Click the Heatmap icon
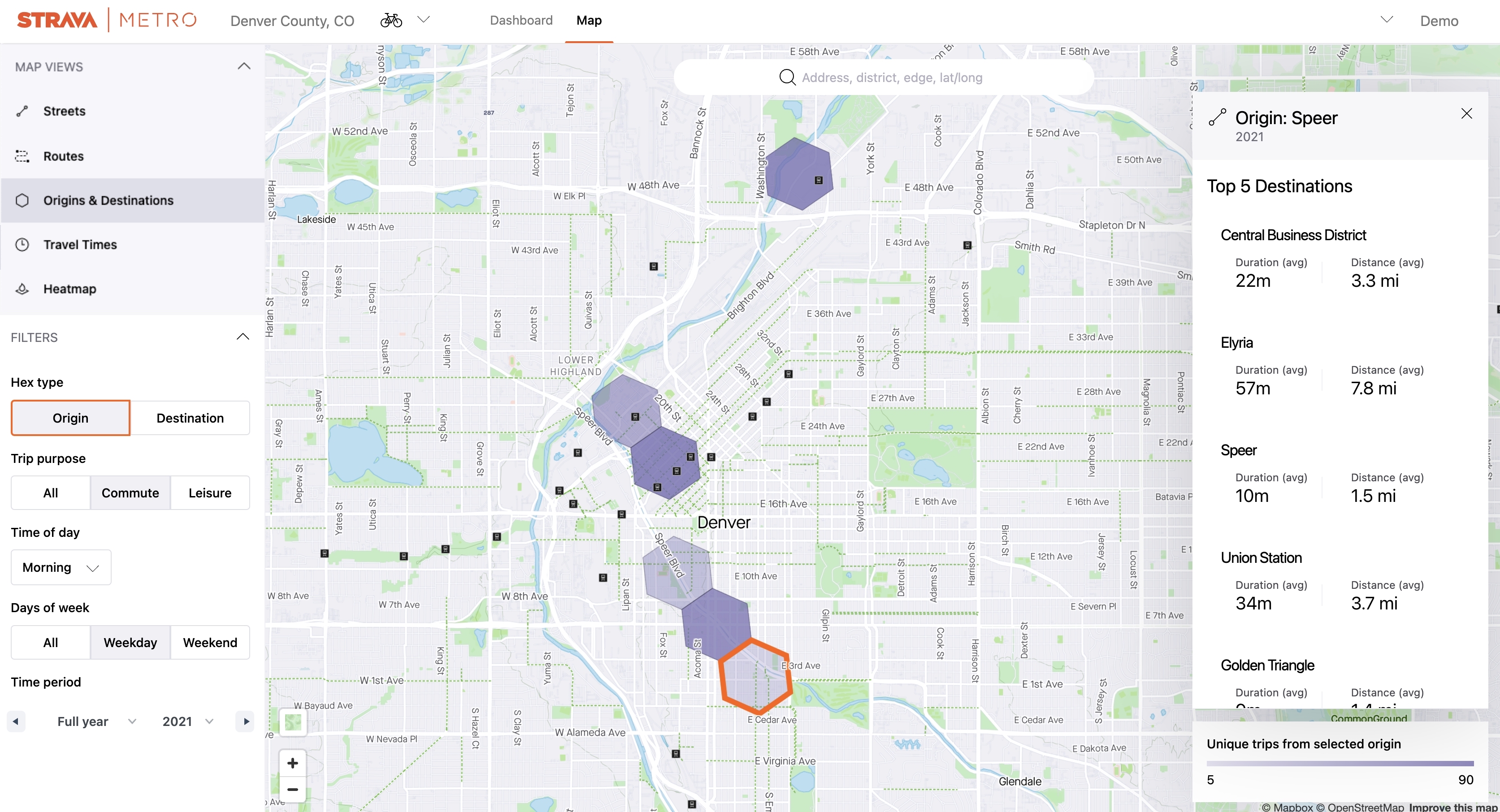 pyautogui.click(x=24, y=288)
